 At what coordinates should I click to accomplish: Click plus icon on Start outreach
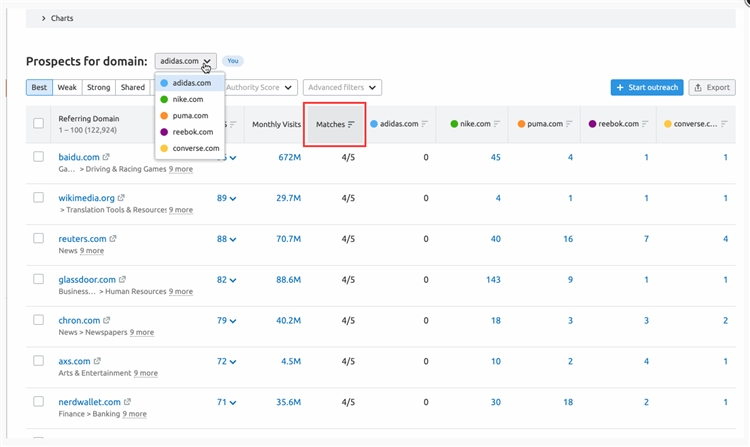tap(620, 87)
